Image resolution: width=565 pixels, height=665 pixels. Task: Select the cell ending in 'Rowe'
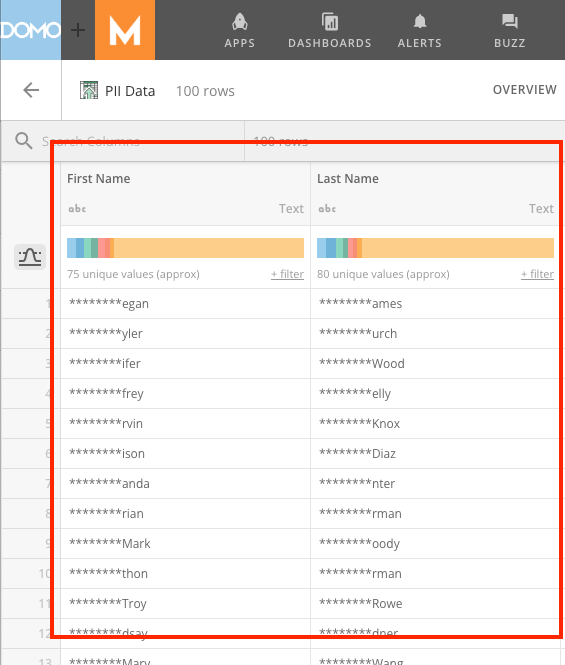[435, 604]
